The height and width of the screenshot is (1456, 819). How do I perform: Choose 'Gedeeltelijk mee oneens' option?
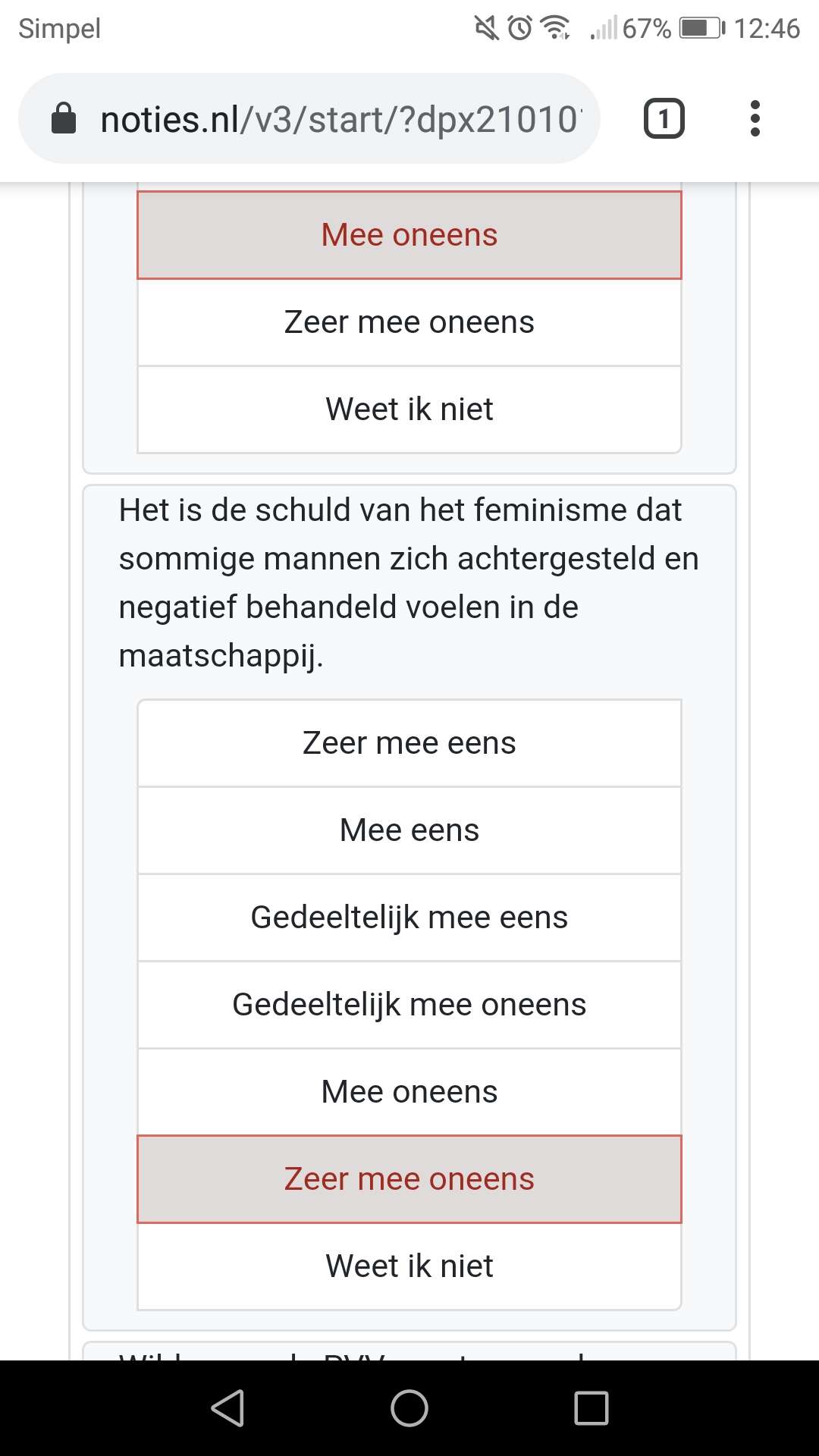pos(409,1005)
